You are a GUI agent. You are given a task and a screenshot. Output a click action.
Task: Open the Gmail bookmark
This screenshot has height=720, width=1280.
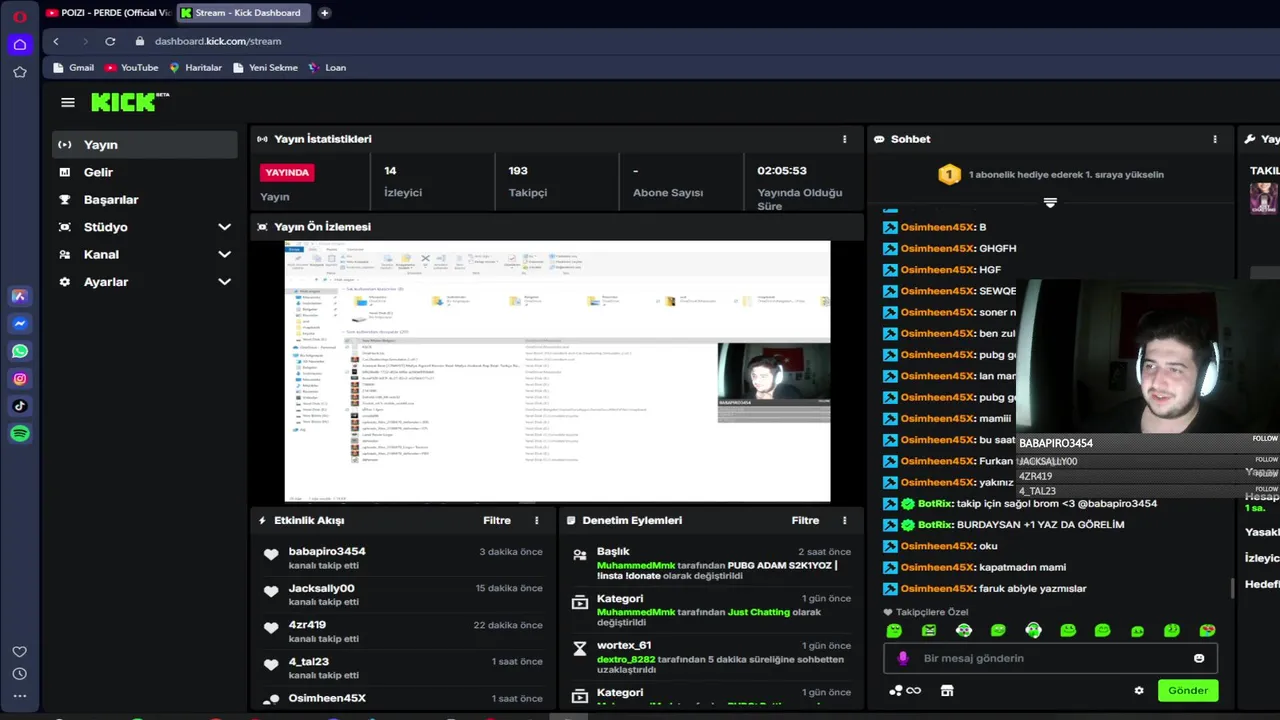click(72, 68)
